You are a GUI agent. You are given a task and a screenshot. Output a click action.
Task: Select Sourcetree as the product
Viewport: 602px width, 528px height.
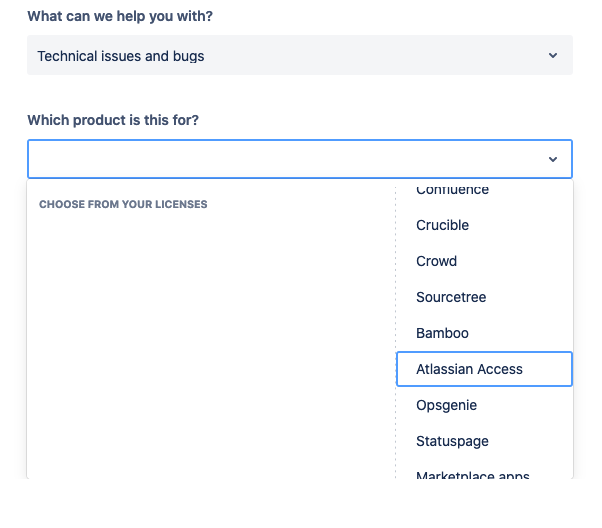[x=450, y=297]
